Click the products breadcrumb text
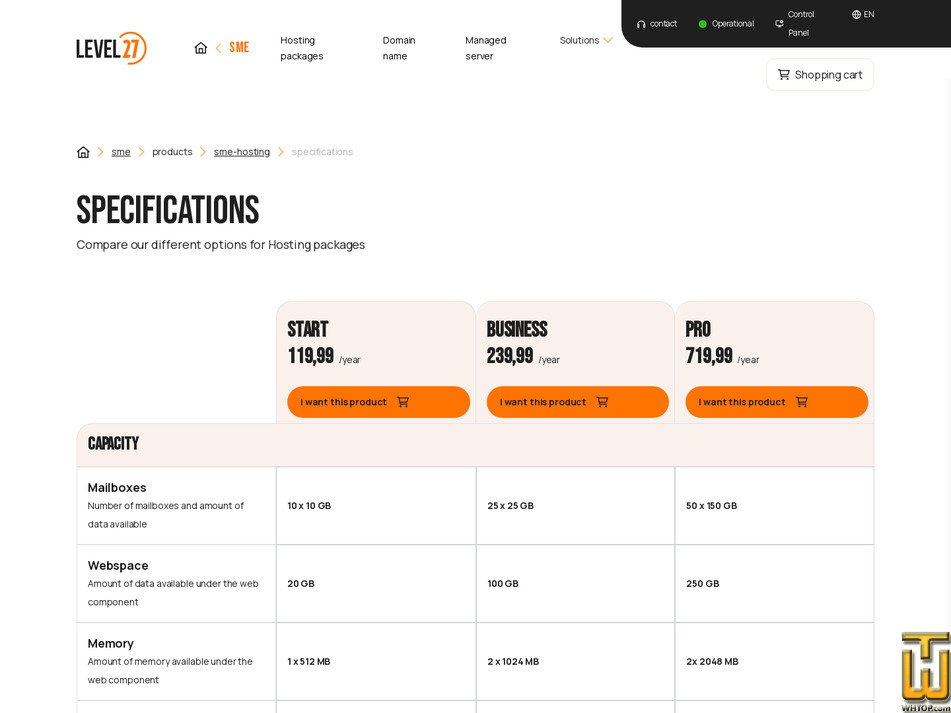The image size is (951, 713). [x=172, y=152]
